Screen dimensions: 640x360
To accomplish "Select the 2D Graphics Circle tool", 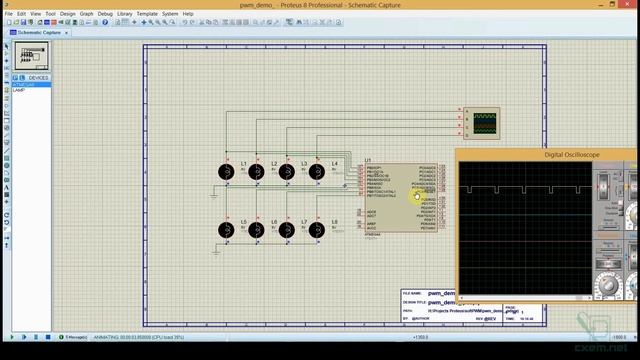I will click(x=6, y=166).
